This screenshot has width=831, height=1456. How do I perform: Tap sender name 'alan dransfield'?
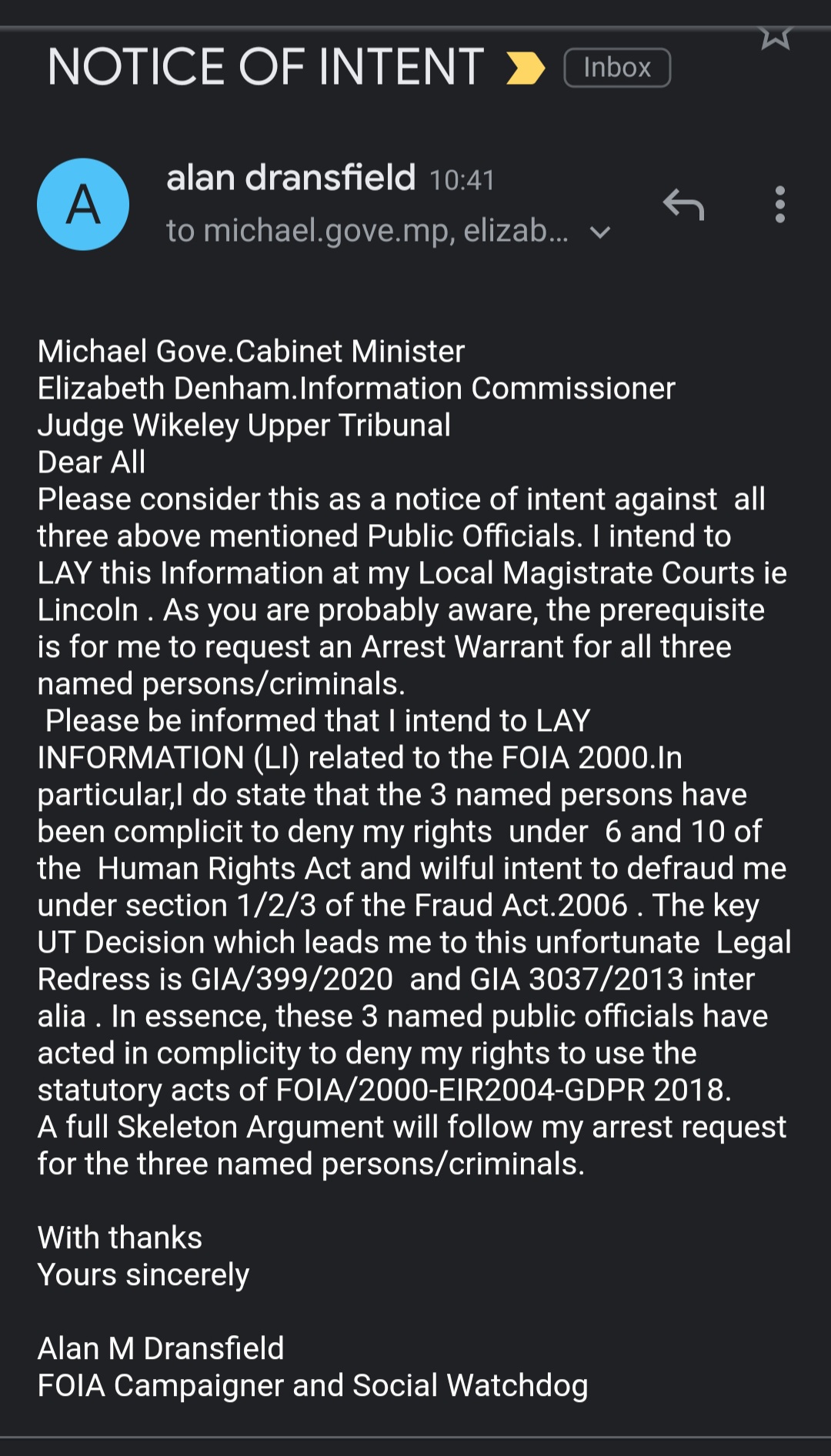(291, 178)
